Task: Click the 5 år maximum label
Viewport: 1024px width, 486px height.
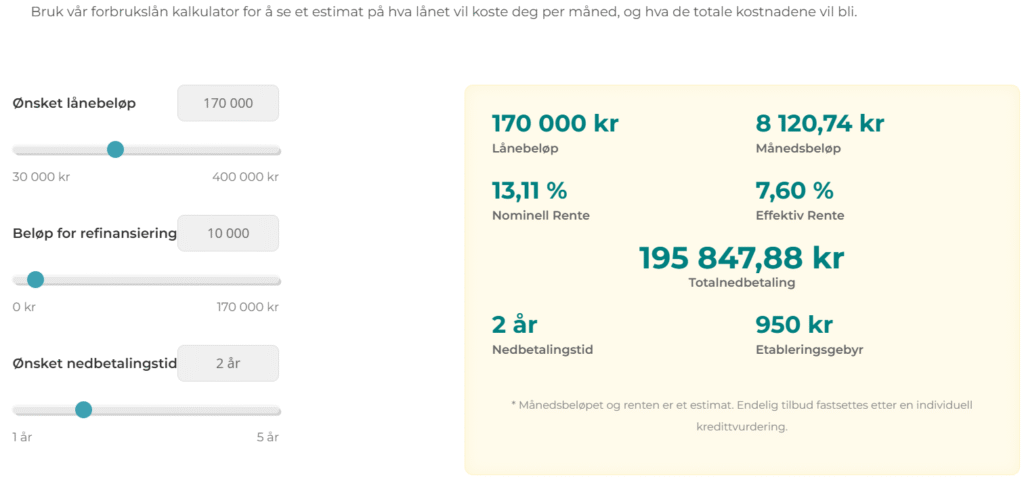Action: pyautogui.click(x=268, y=437)
